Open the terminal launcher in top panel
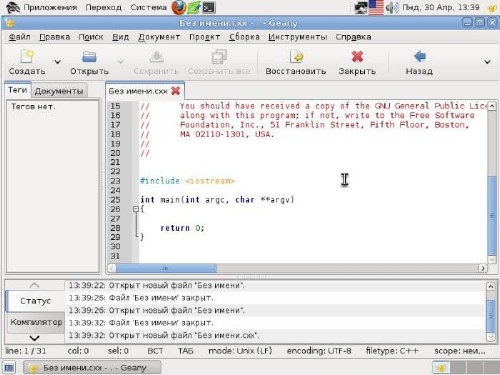The width and height of the screenshot is (500, 375). [209, 7]
